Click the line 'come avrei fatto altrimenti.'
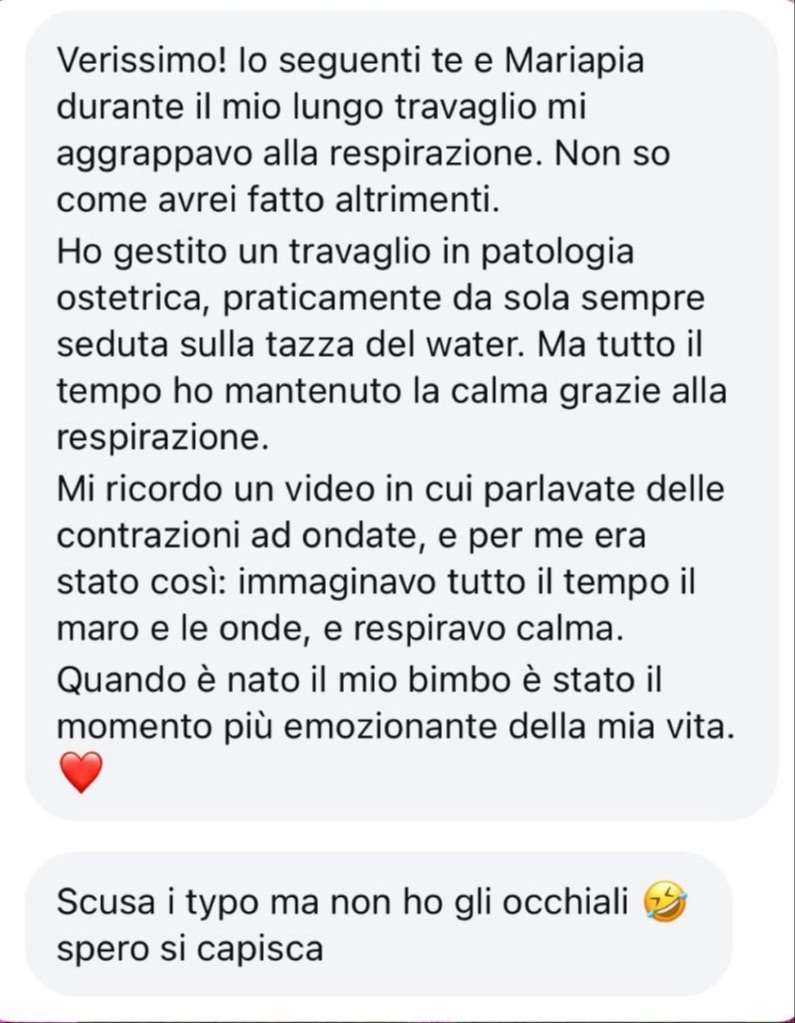 click(278, 200)
